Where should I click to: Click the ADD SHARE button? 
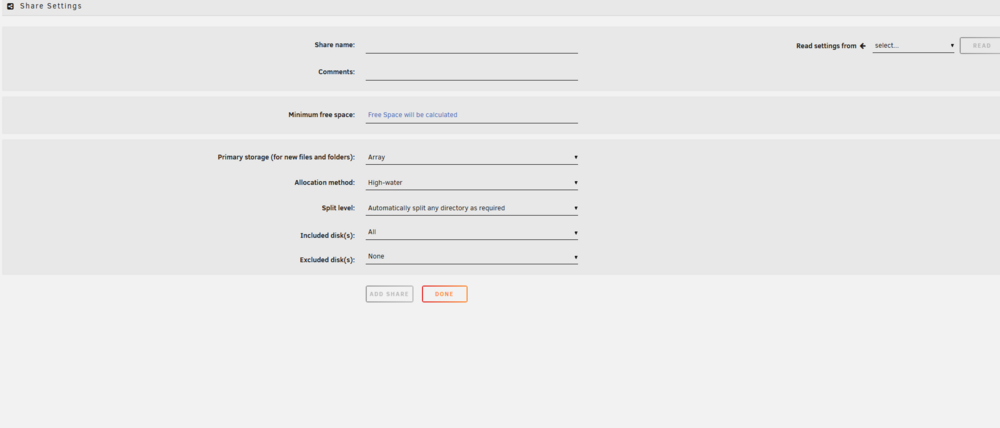(389, 294)
